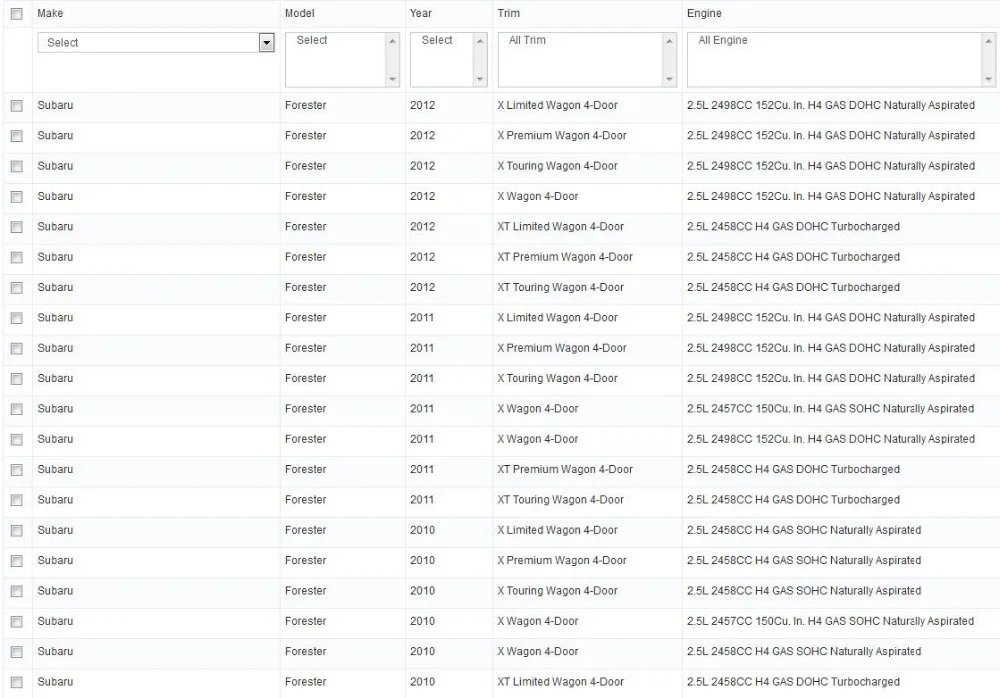The image size is (1000, 698).
Task: Click the Engine list scroll-down arrow
Action: coord(988,79)
